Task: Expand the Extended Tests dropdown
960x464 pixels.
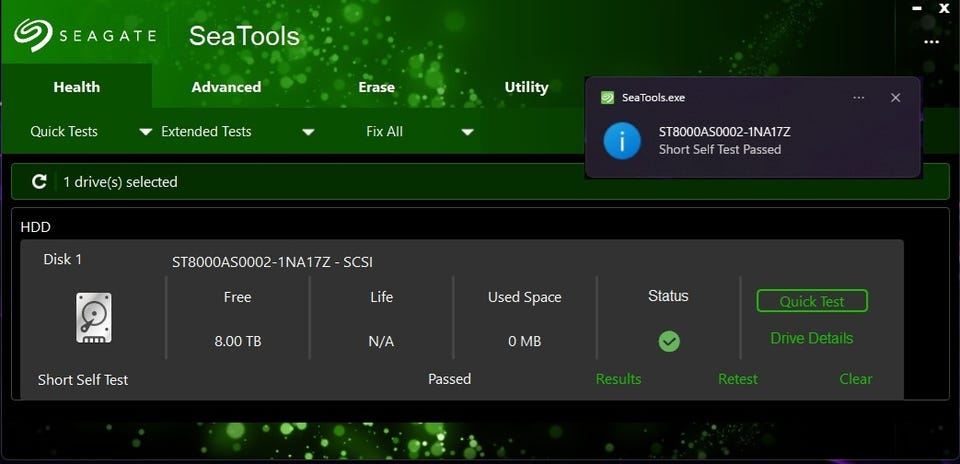Action: tap(308, 132)
